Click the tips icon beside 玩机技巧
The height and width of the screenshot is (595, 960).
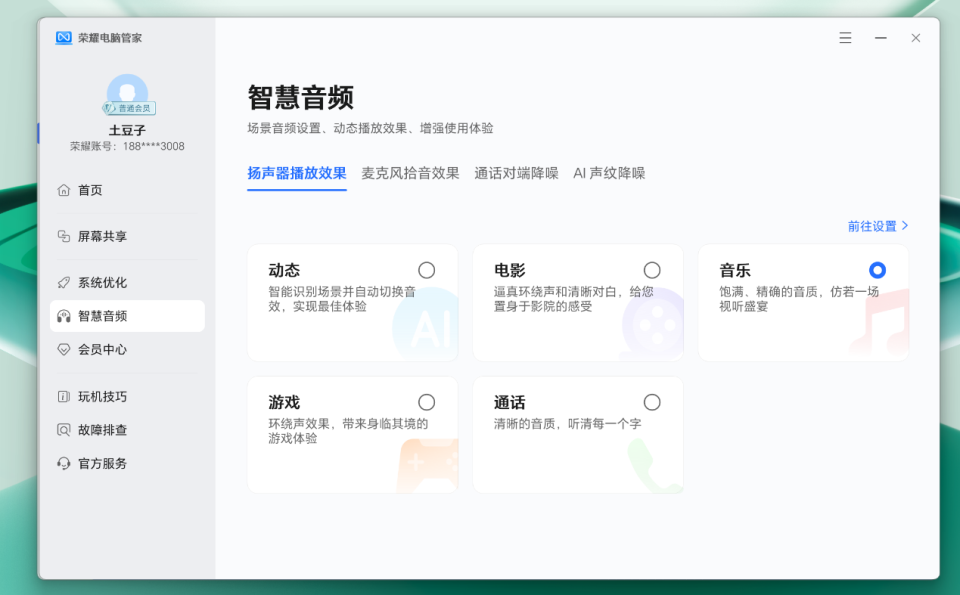(64, 397)
